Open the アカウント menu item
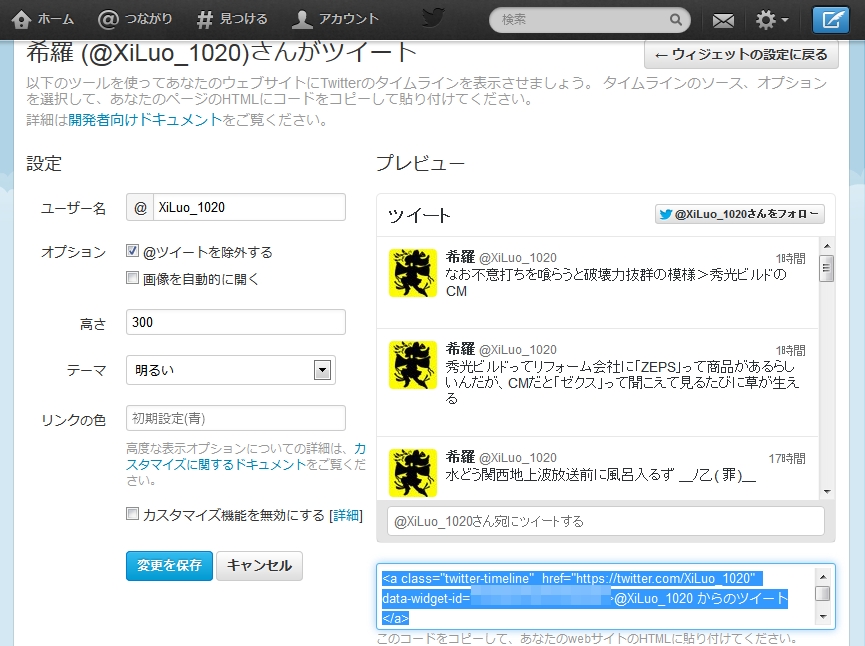Screen dimensions: 865x646 335,19
